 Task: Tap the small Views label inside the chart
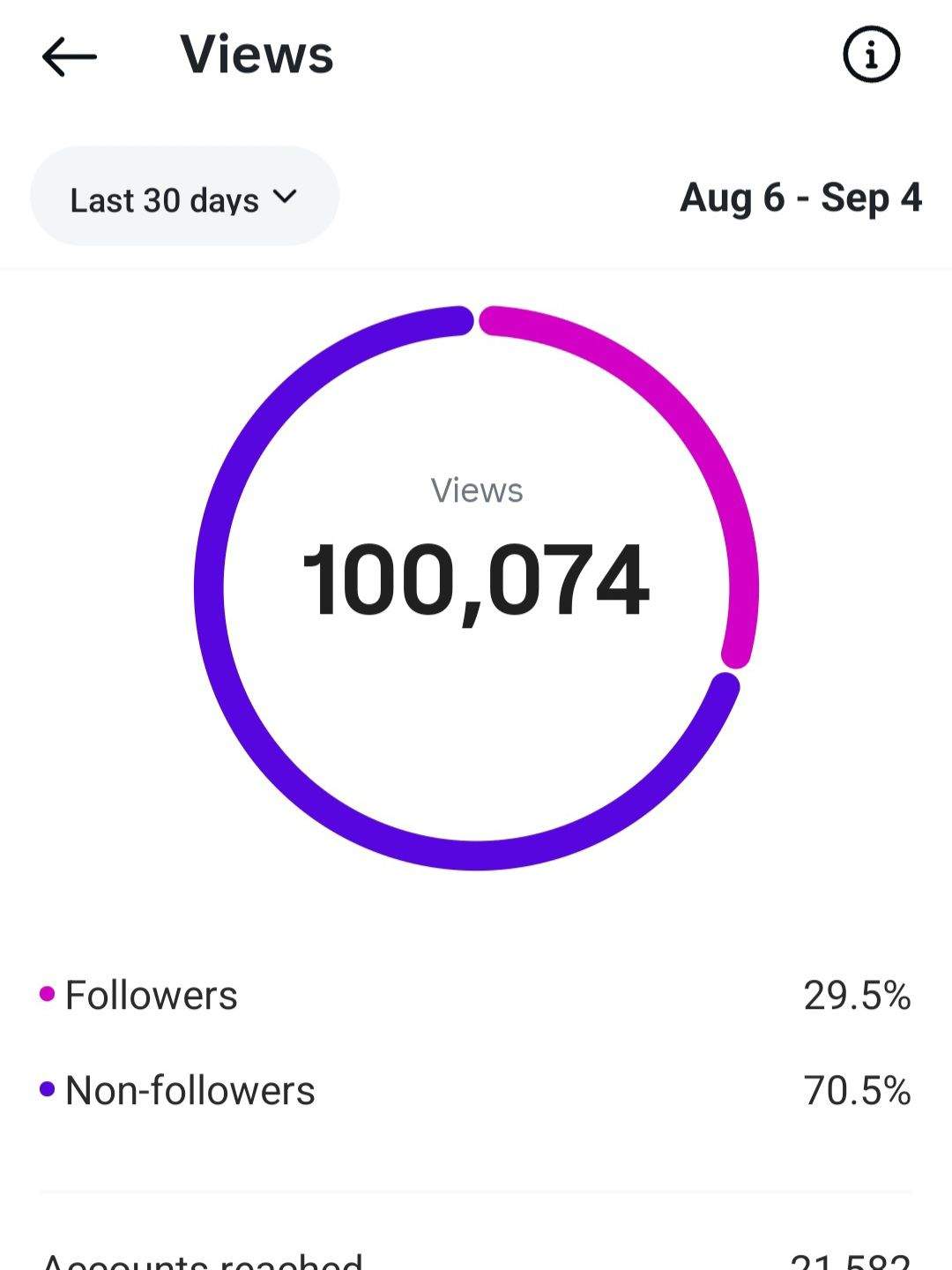476,490
